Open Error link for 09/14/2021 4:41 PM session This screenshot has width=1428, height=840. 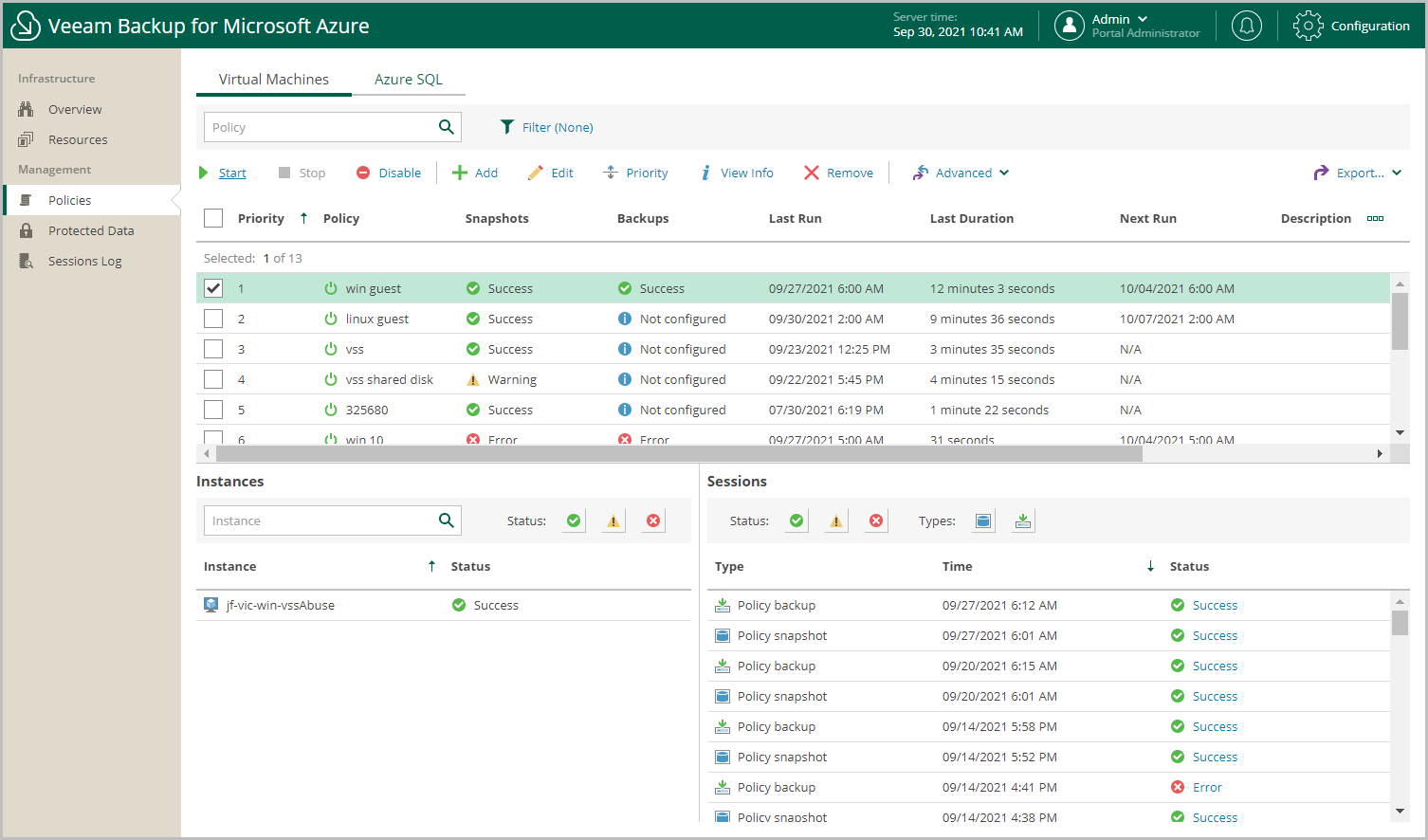pyautogui.click(x=1207, y=787)
